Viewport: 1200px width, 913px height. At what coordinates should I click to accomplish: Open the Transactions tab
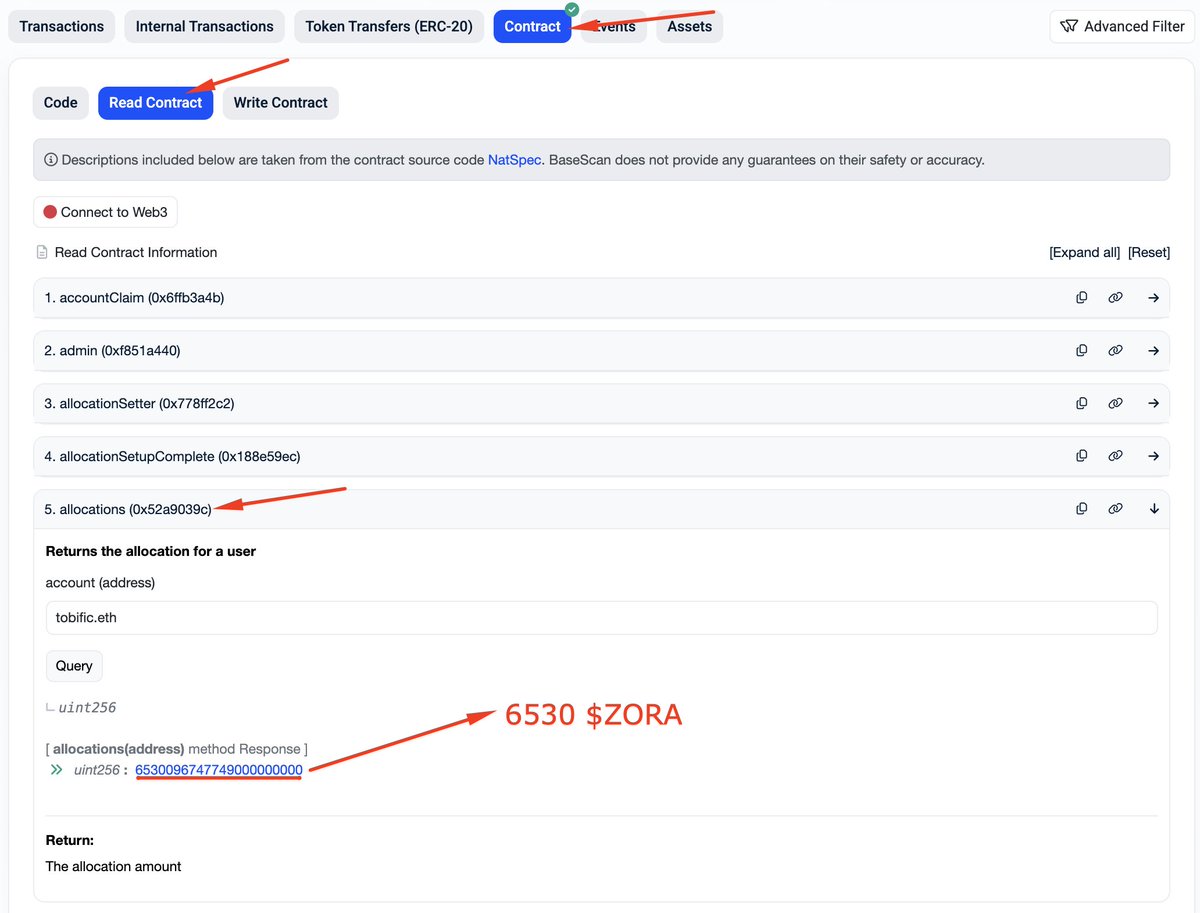[62, 27]
